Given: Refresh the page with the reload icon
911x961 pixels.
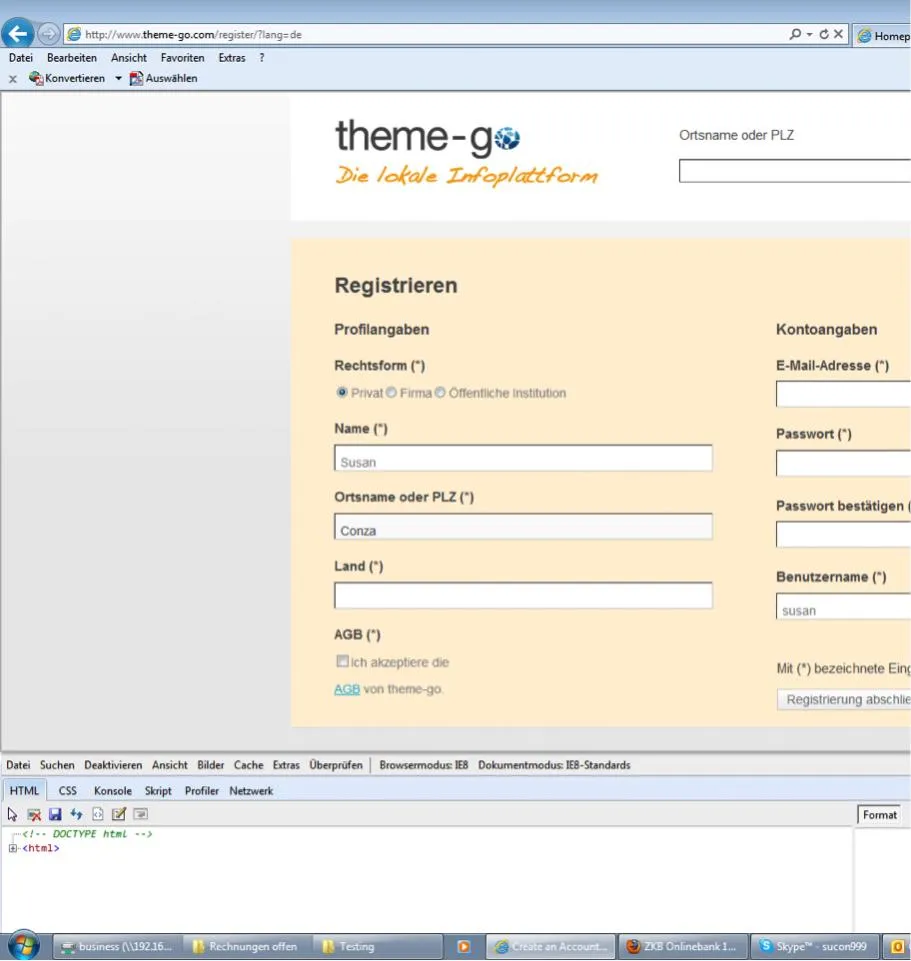Looking at the screenshot, I should pyautogui.click(x=824, y=34).
